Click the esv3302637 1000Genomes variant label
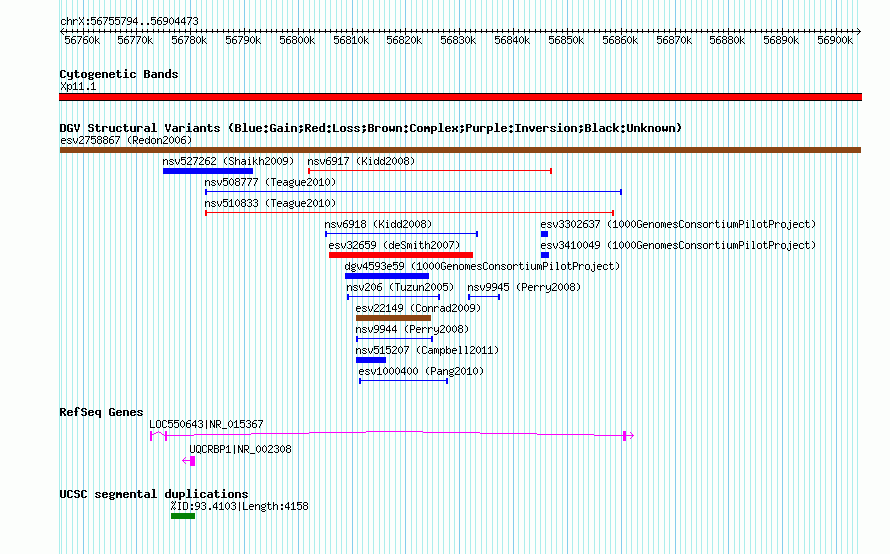This screenshot has width=890, height=554. click(678, 224)
